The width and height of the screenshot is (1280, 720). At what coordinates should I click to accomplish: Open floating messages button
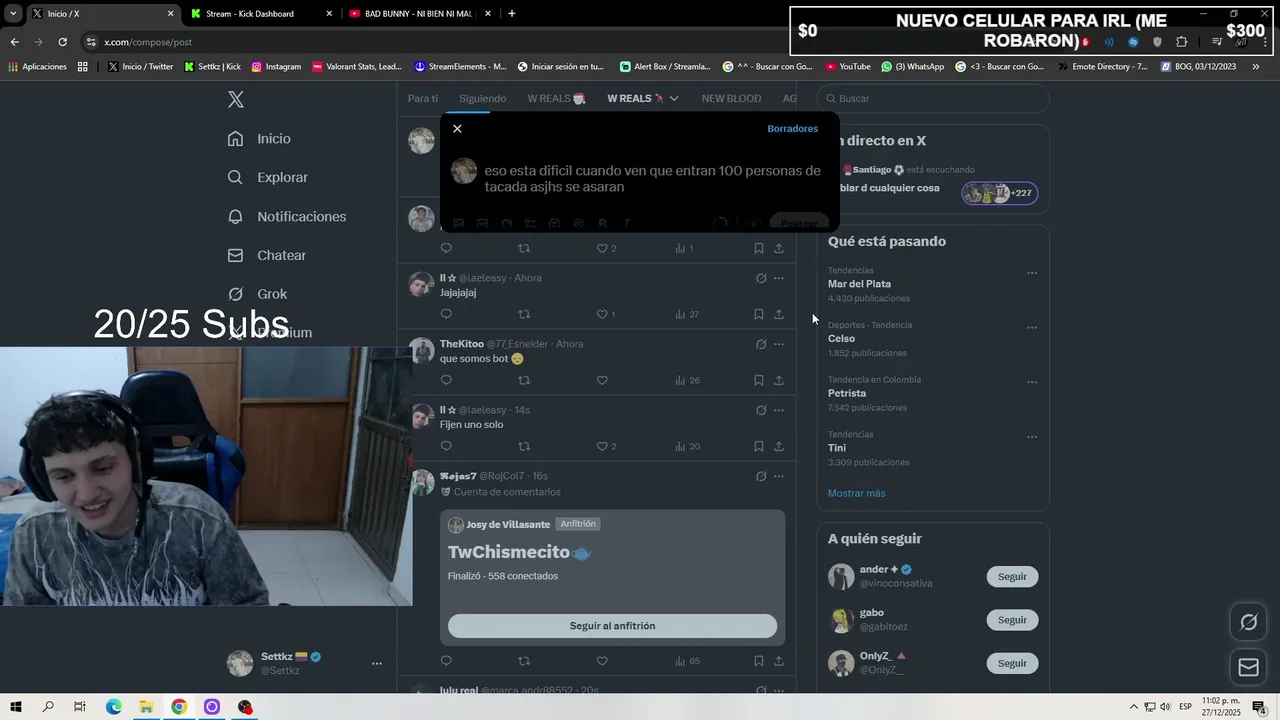(1248, 667)
